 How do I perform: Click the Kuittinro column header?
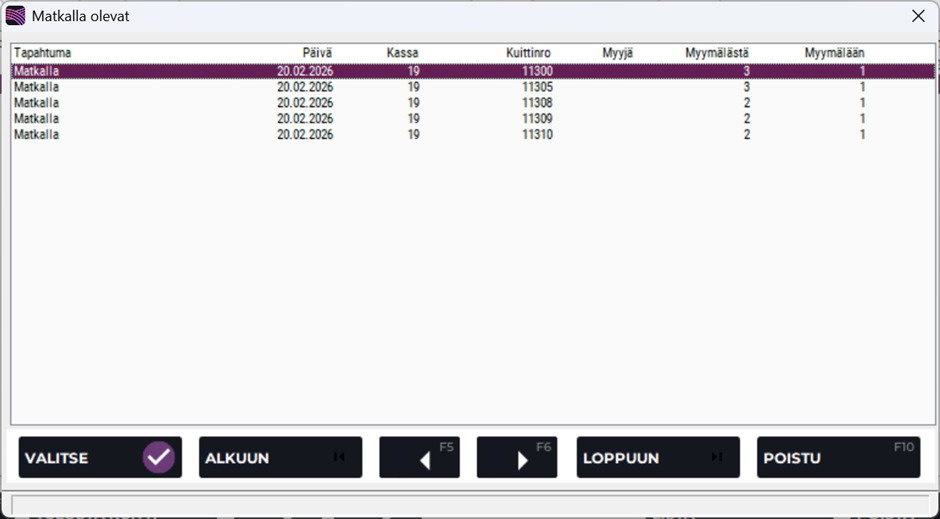click(528, 52)
